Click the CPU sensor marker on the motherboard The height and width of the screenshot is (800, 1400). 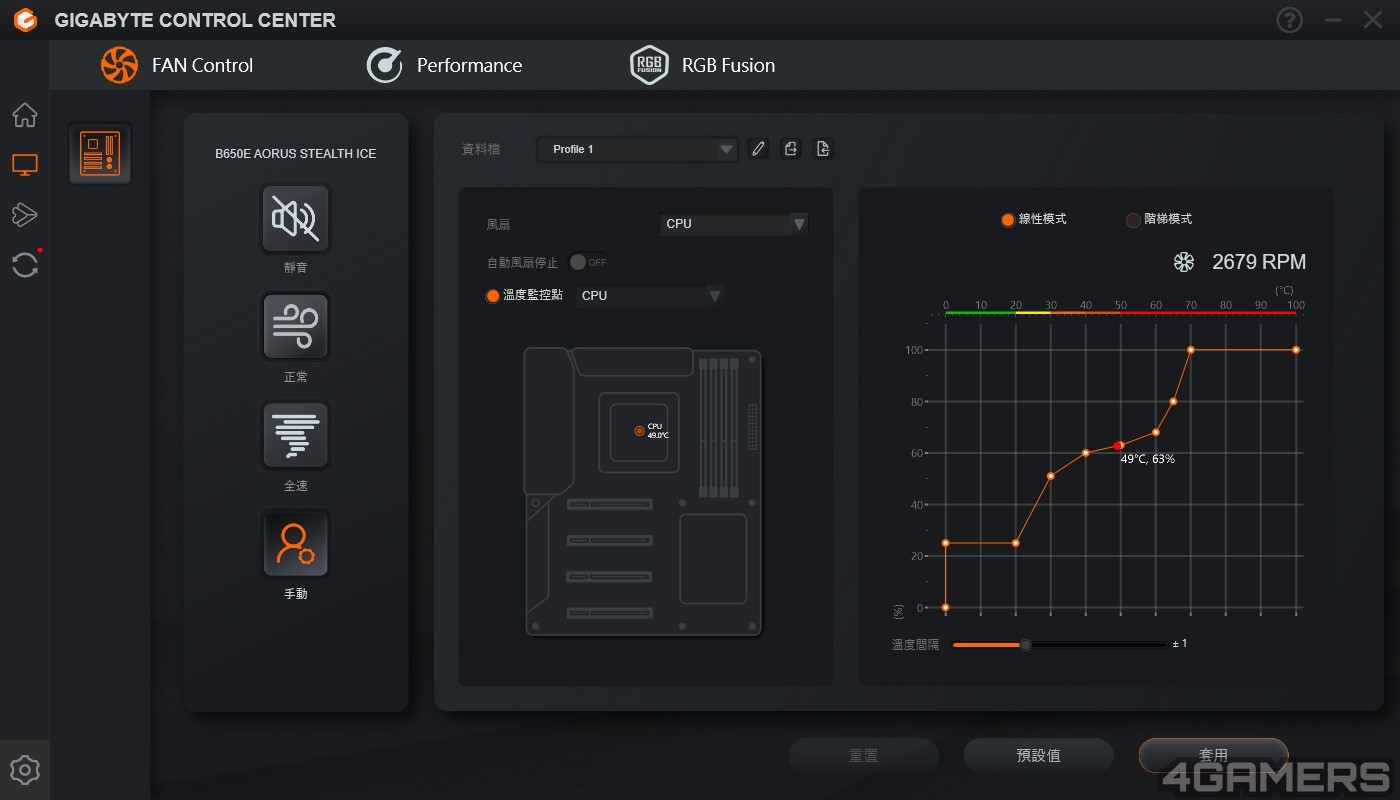(x=640, y=431)
